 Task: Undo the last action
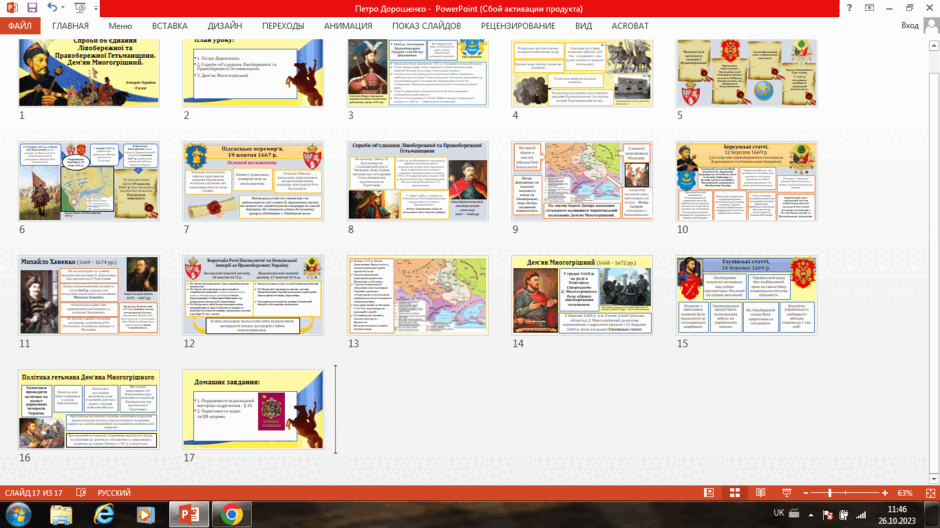52,8
